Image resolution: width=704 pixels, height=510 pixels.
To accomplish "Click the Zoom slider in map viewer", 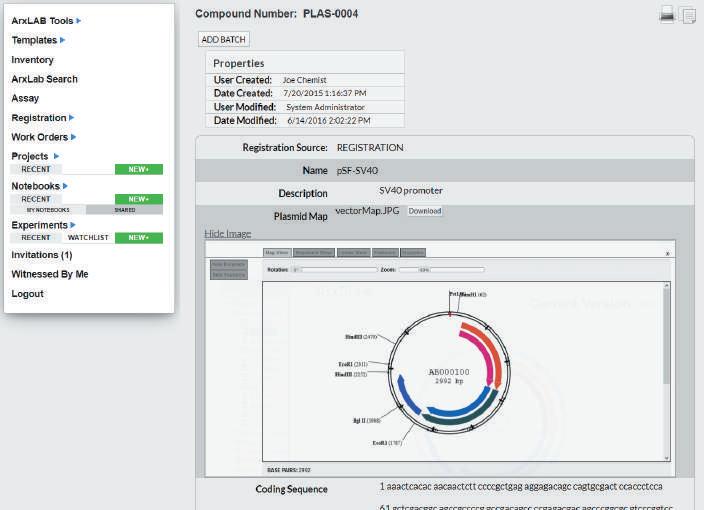I will coord(442,269).
